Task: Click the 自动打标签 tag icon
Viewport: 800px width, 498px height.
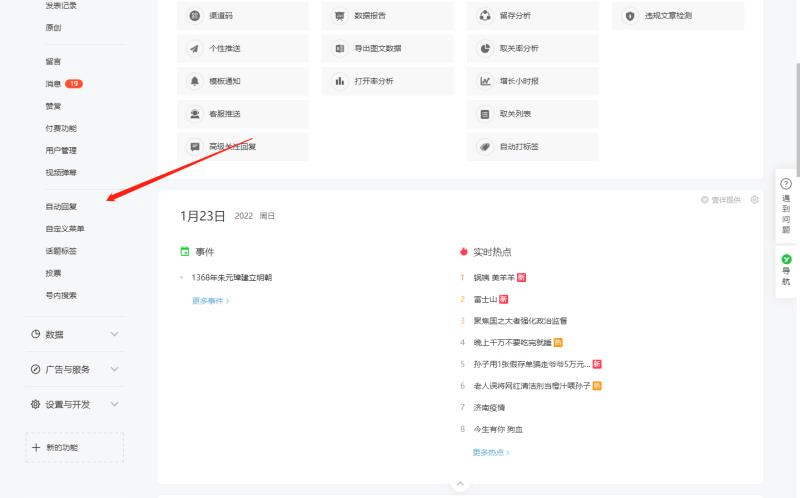Action: tap(485, 146)
